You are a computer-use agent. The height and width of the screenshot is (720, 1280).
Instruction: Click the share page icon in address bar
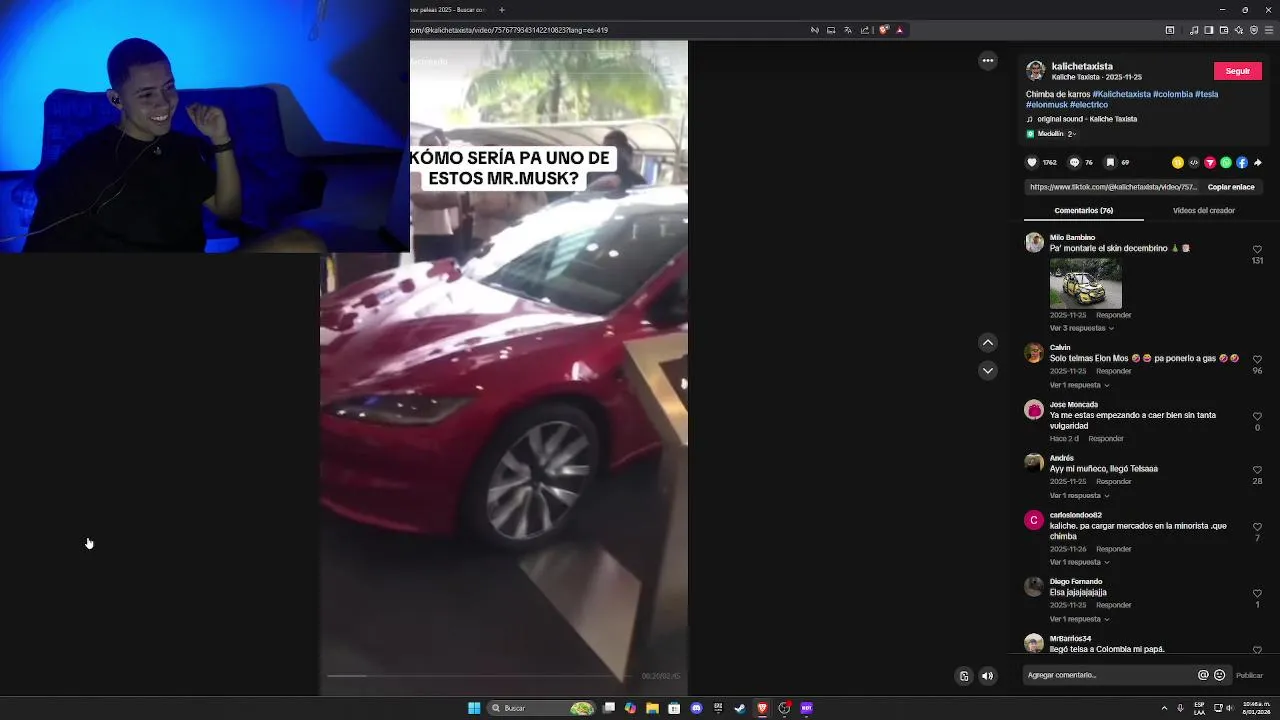pyautogui.click(x=865, y=30)
